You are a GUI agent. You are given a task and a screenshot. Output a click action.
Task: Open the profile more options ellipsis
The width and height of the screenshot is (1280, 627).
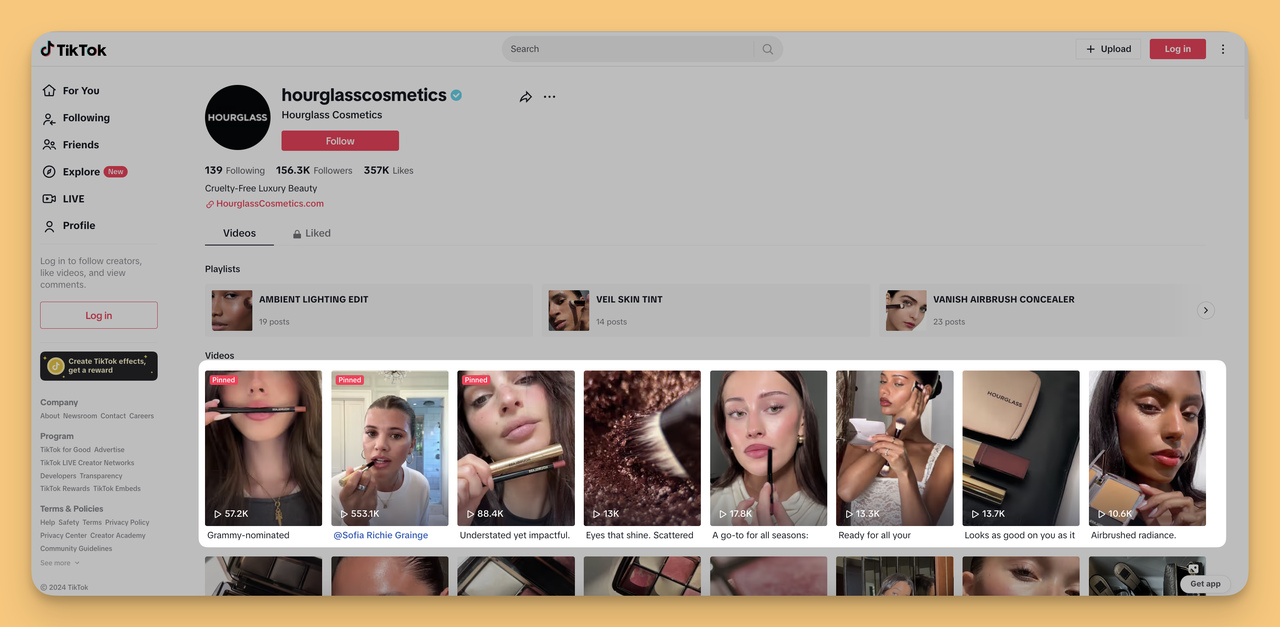pos(549,97)
